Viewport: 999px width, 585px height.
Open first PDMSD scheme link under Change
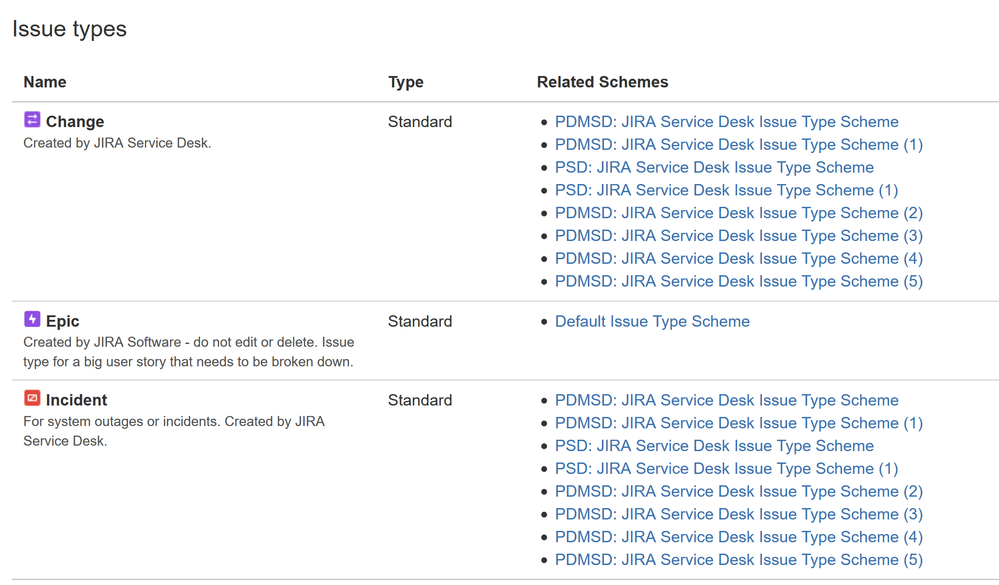pyautogui.click(x=726, y=122)
